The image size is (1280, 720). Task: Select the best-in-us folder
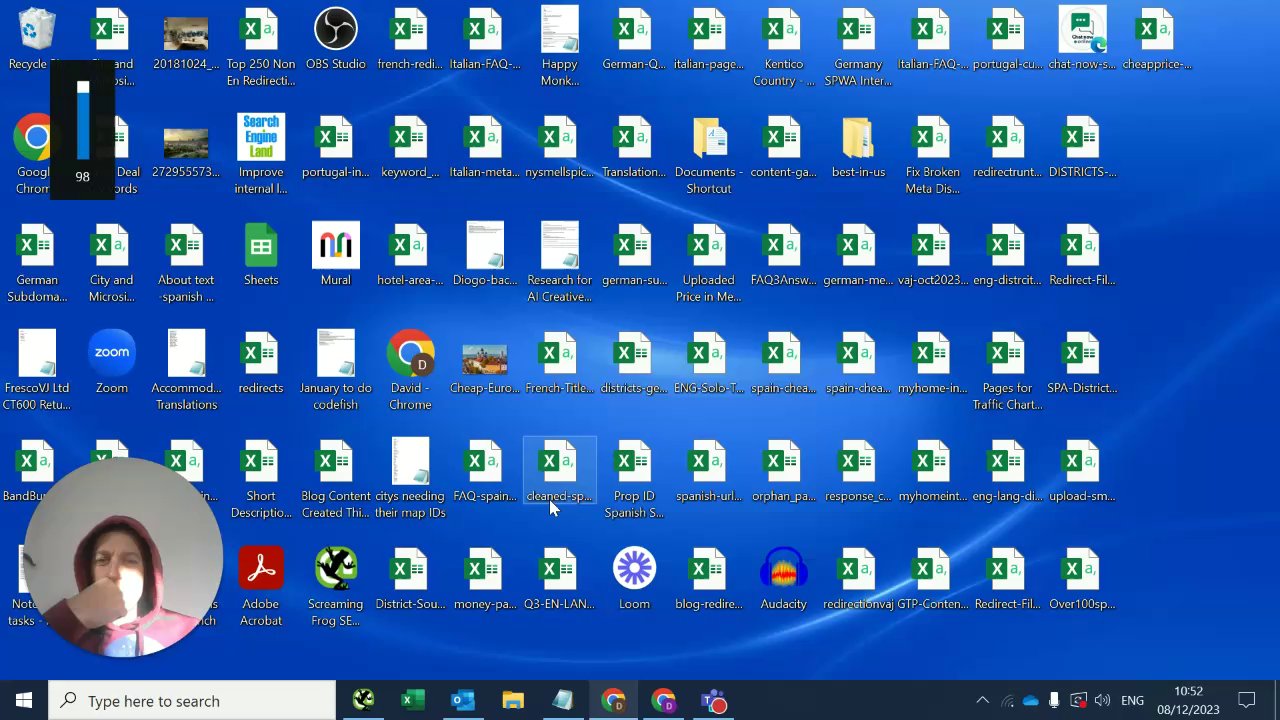[x=857, y=140]
